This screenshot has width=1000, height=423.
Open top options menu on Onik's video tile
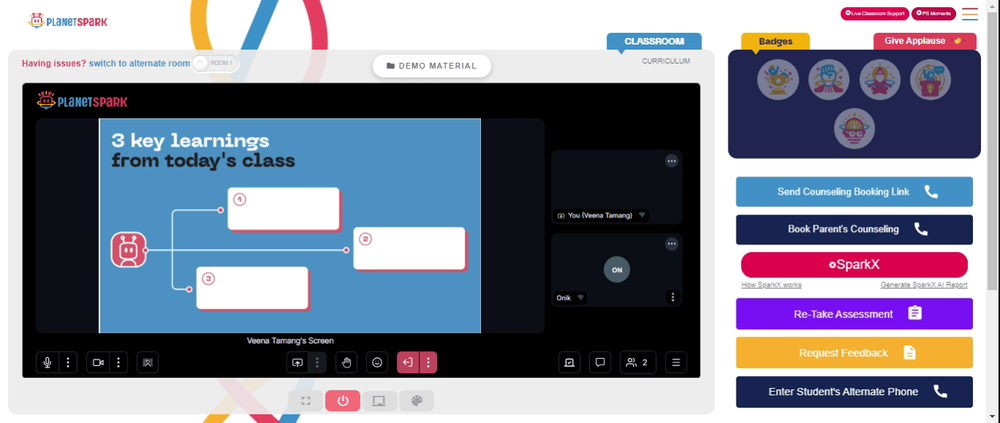click(672, 244)
